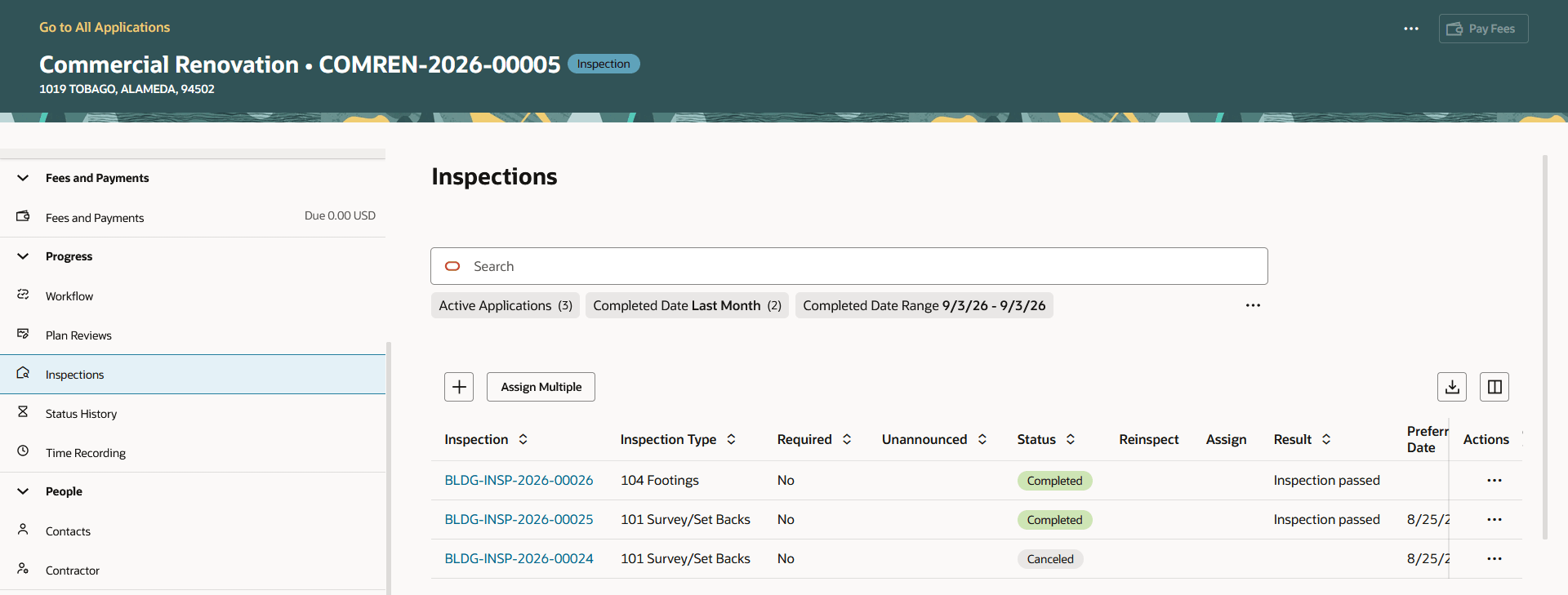This screenshot has width=1568, height=595.
Task: Click the add inspection plus icon
Action: point(459,387)
